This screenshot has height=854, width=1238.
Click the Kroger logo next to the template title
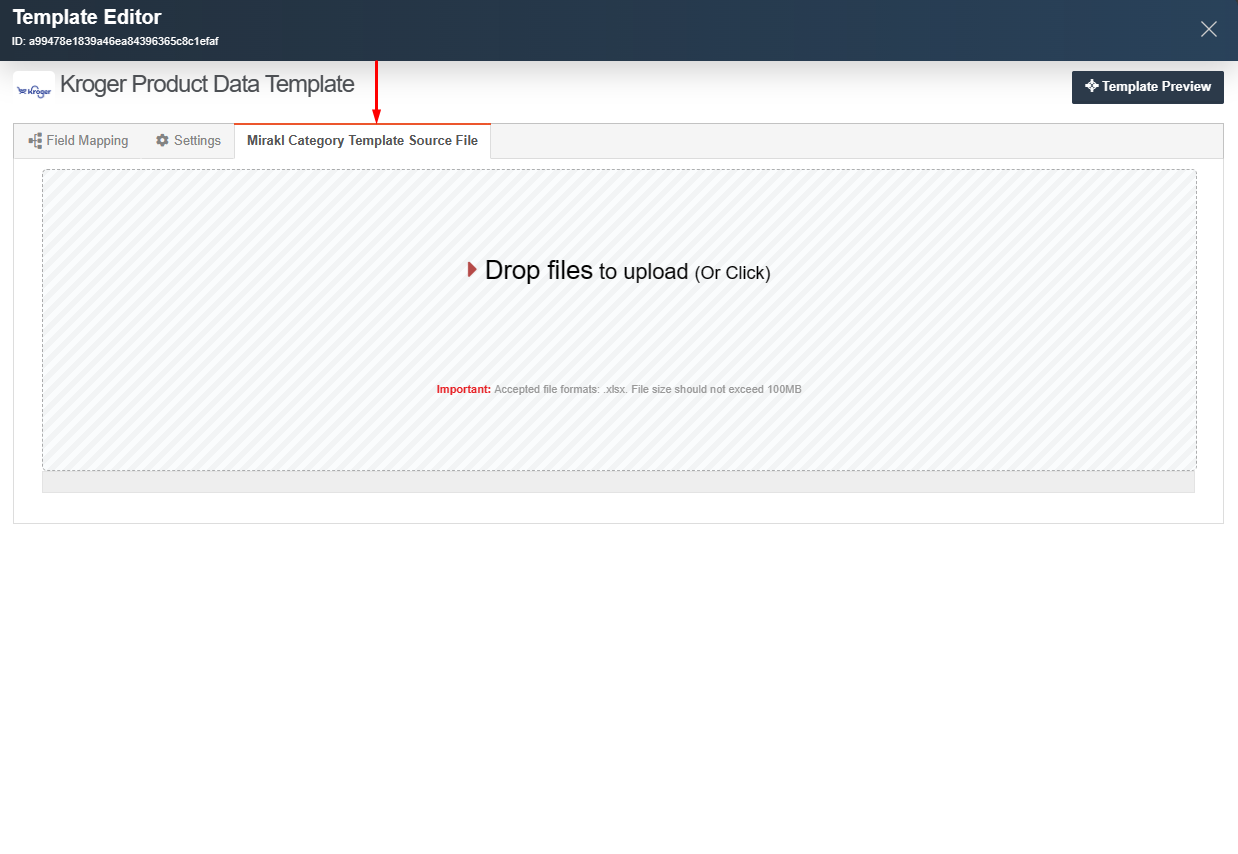pos(33,86)
